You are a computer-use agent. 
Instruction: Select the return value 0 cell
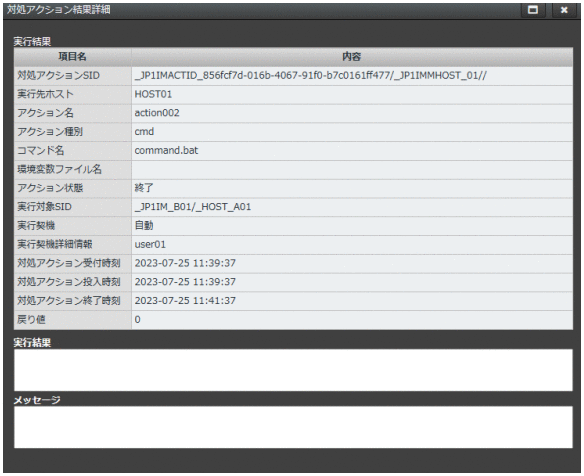point(352,320)
